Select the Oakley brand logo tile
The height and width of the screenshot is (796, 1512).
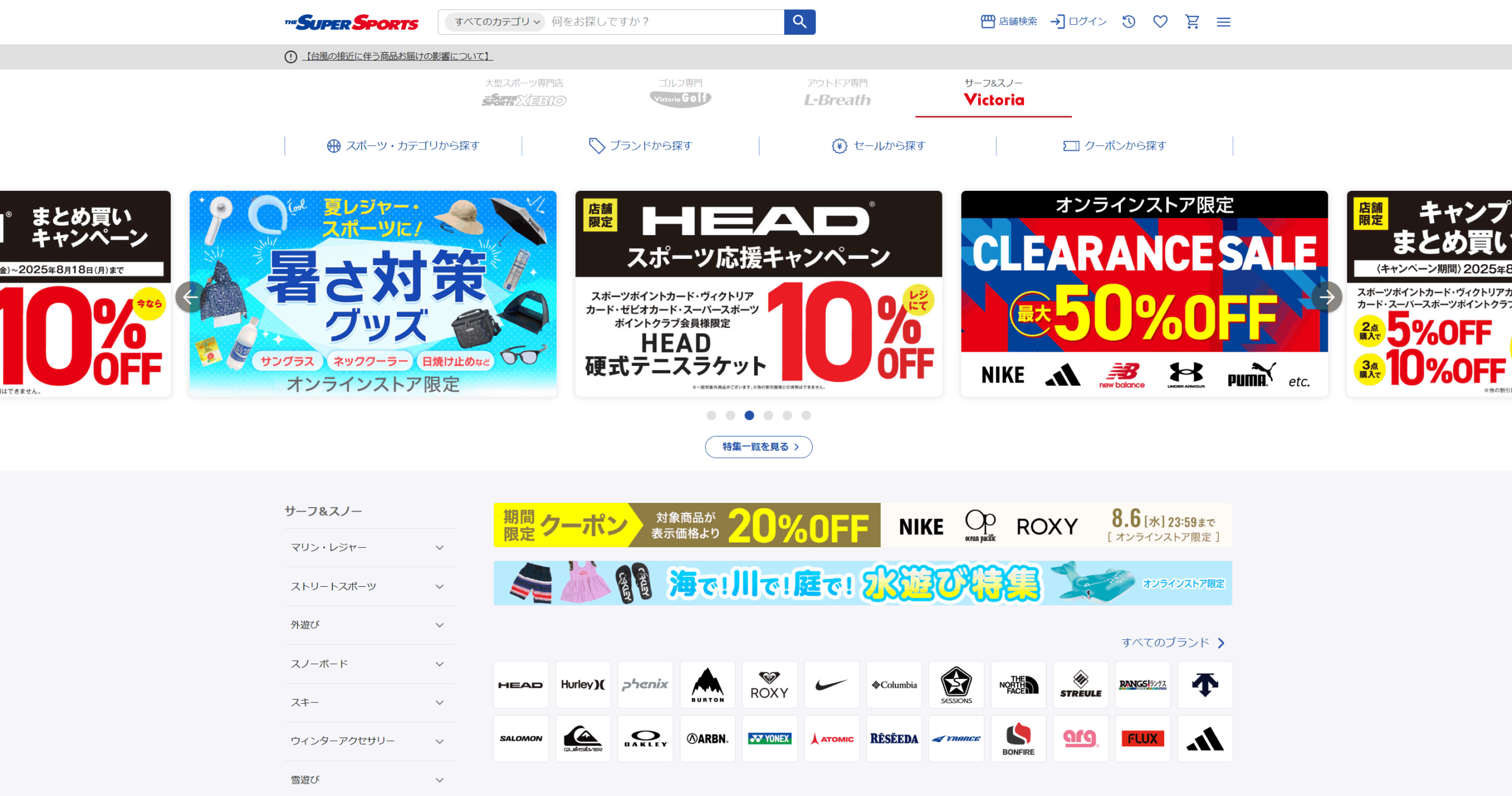pyautogui.click(x=646, y=739)
